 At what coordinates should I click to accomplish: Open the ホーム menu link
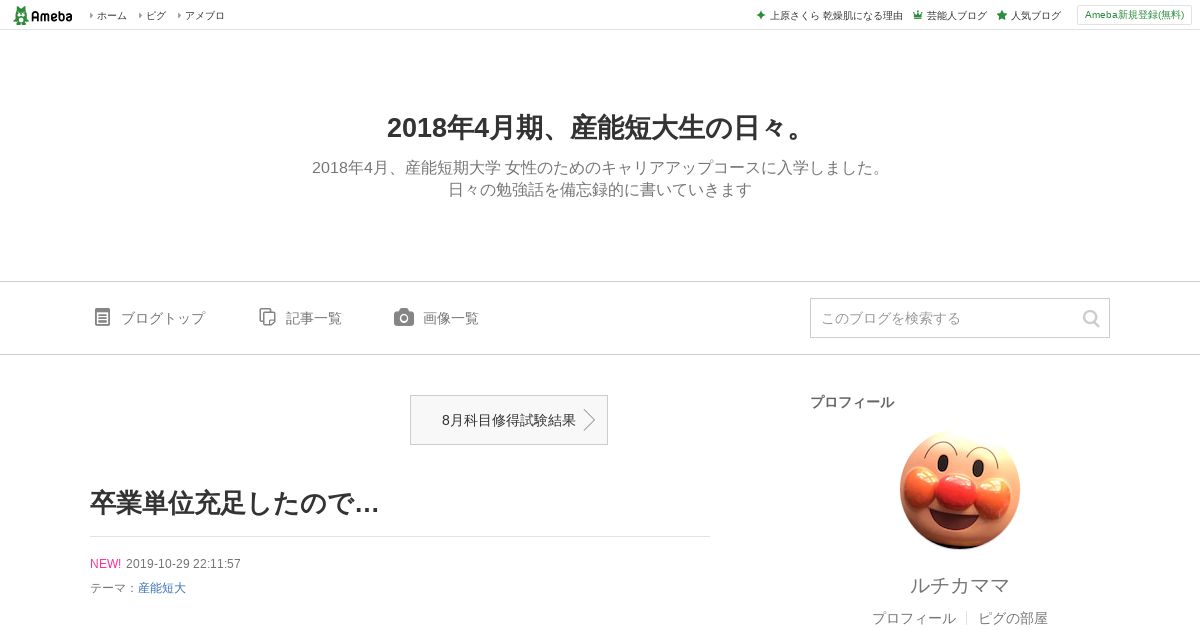(x=111, y=16)
